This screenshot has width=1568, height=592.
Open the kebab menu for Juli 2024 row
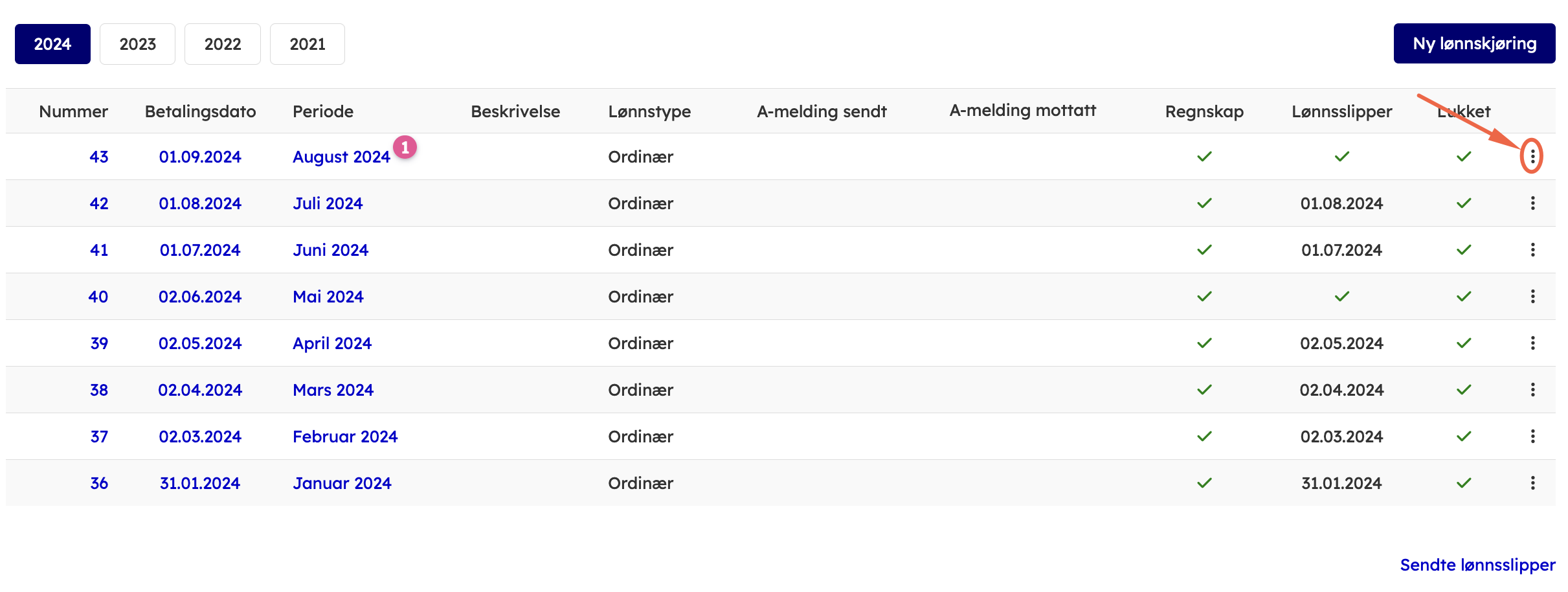(x=1532, y=203)
